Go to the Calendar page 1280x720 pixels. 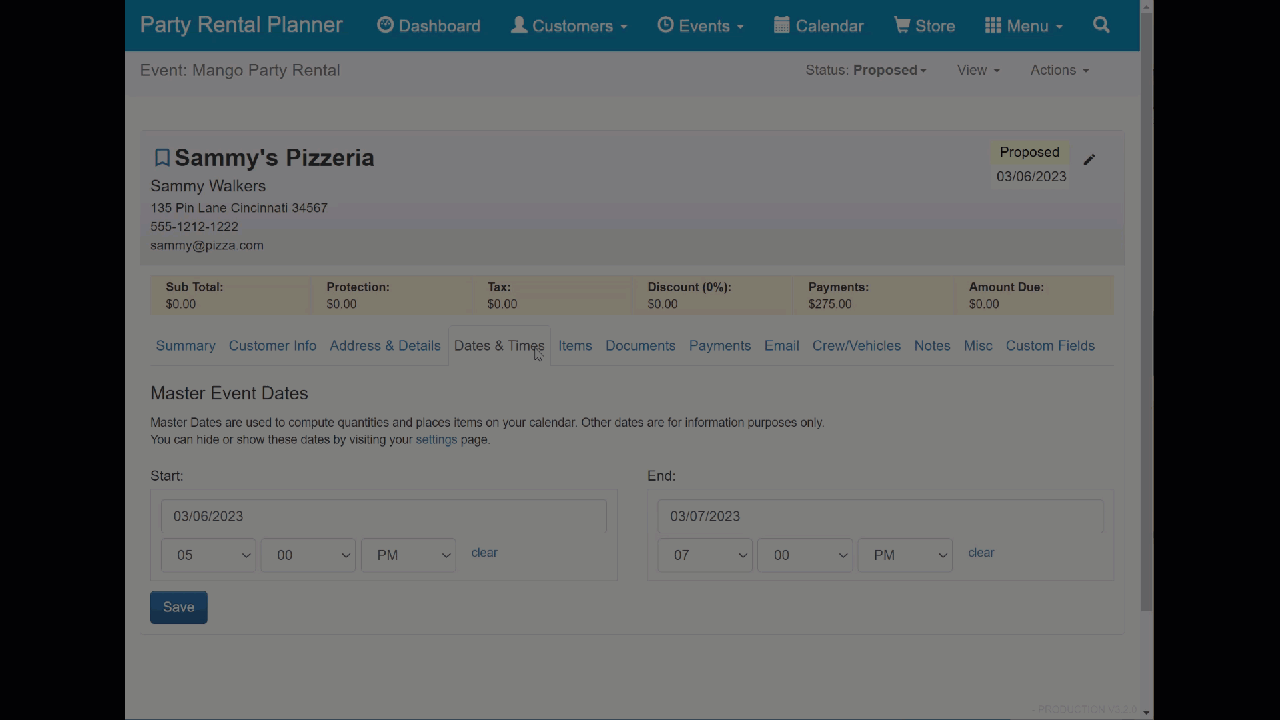[x=818, y=26]
